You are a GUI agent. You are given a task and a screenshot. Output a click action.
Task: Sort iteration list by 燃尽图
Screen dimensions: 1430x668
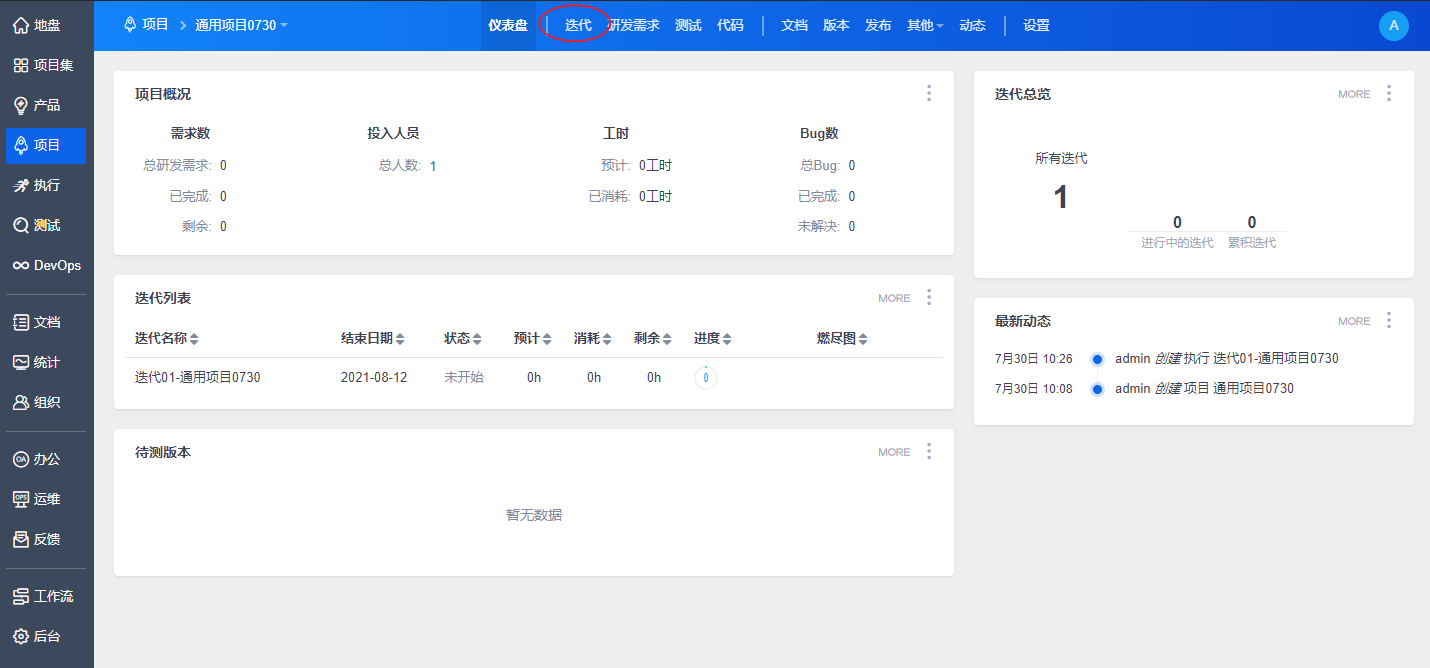tap(842, 338)
